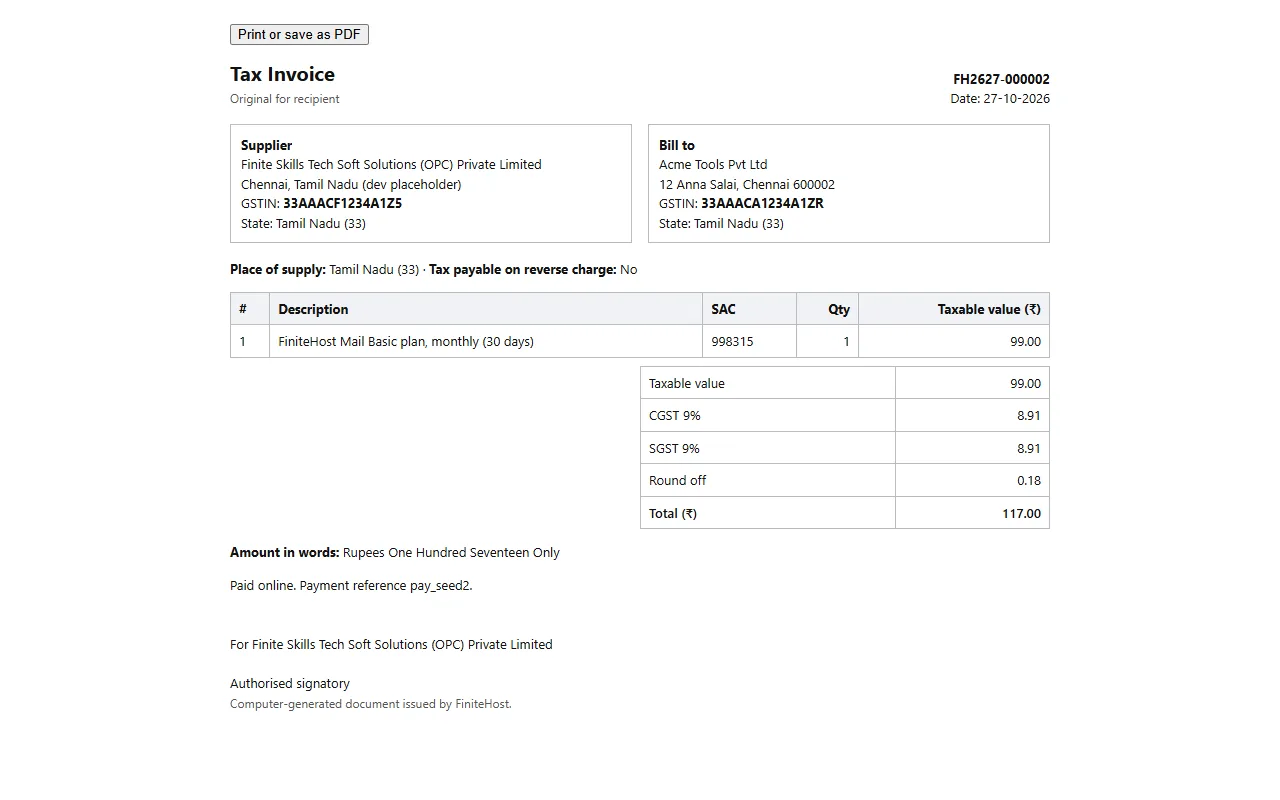Click total amount 117.00
Screen dimensions: 1280x800
[1021, 513]
